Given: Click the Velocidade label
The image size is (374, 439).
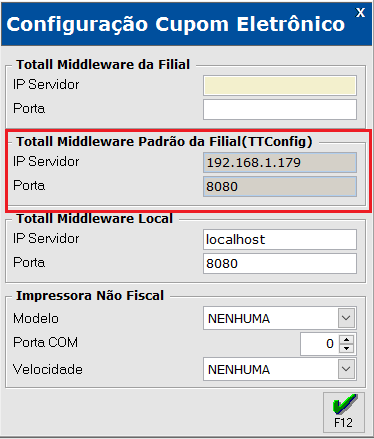Looking at the screenshot, I should (x=48, y=369).
